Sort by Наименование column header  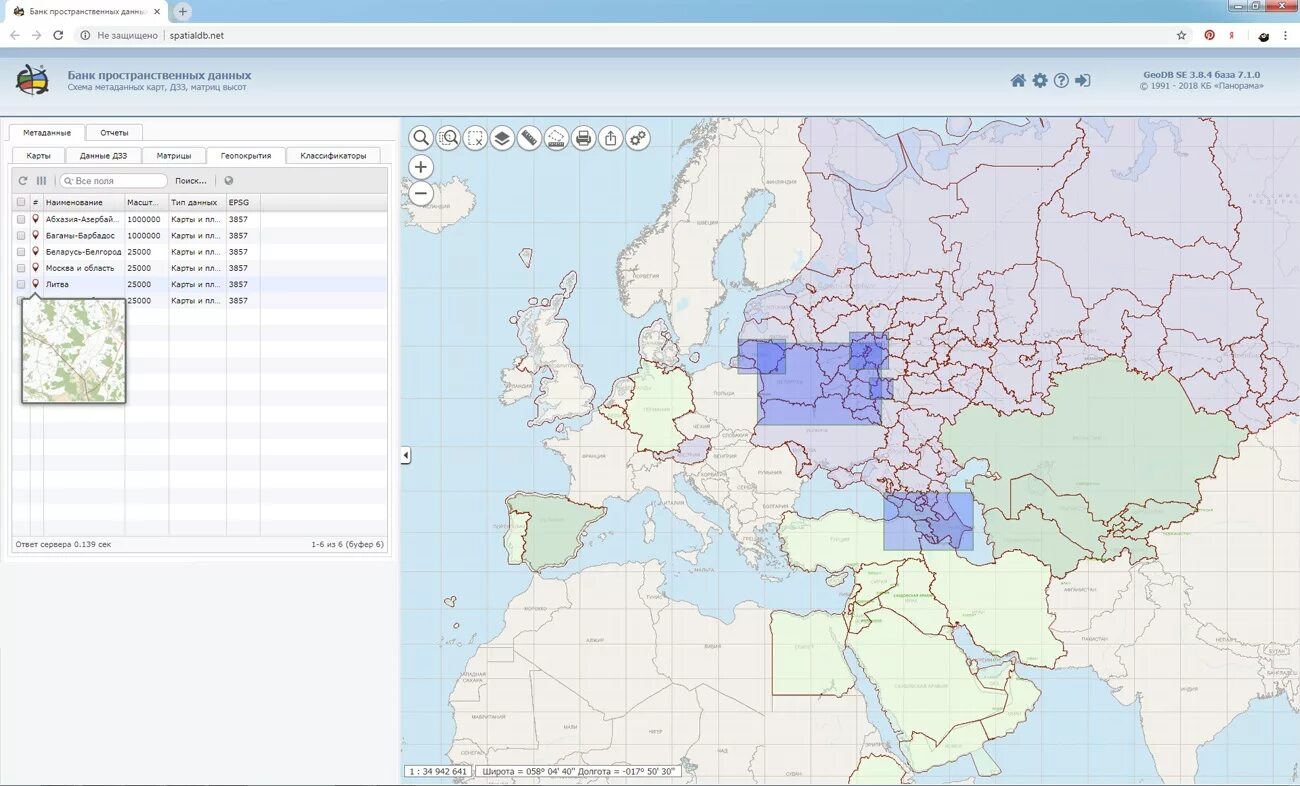84,203
